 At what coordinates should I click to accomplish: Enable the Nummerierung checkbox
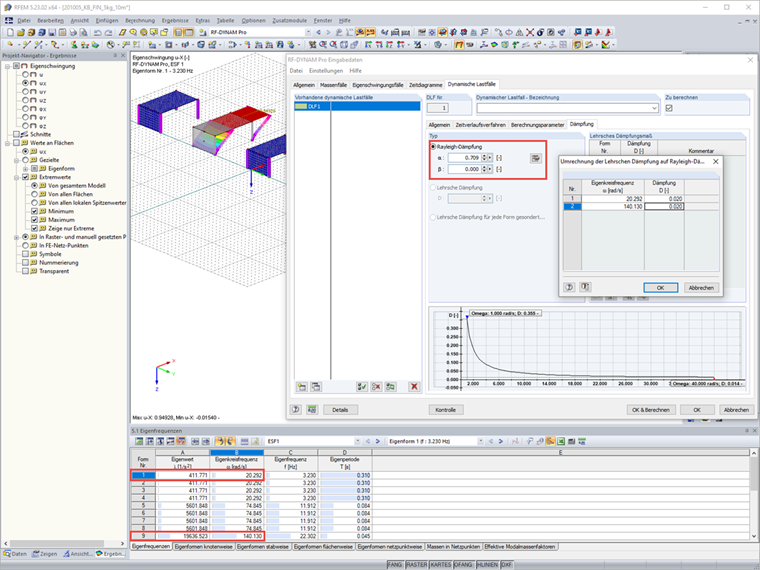point(25,263)
